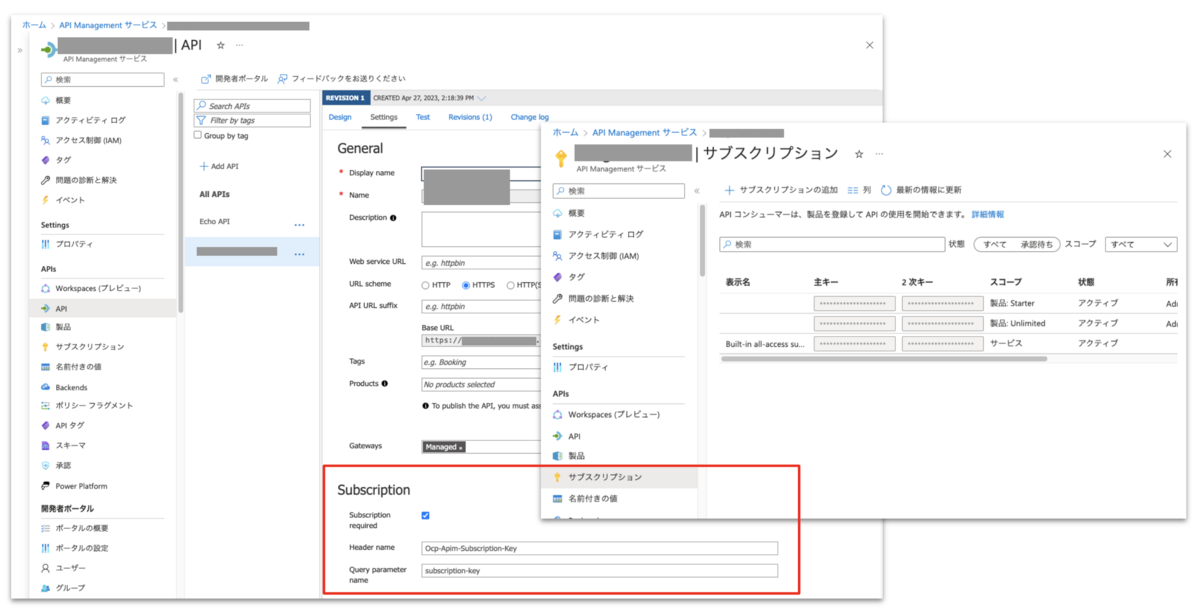1200x615 pixels.
Task: Open 承認 in the sidebar
Action: 63,466
